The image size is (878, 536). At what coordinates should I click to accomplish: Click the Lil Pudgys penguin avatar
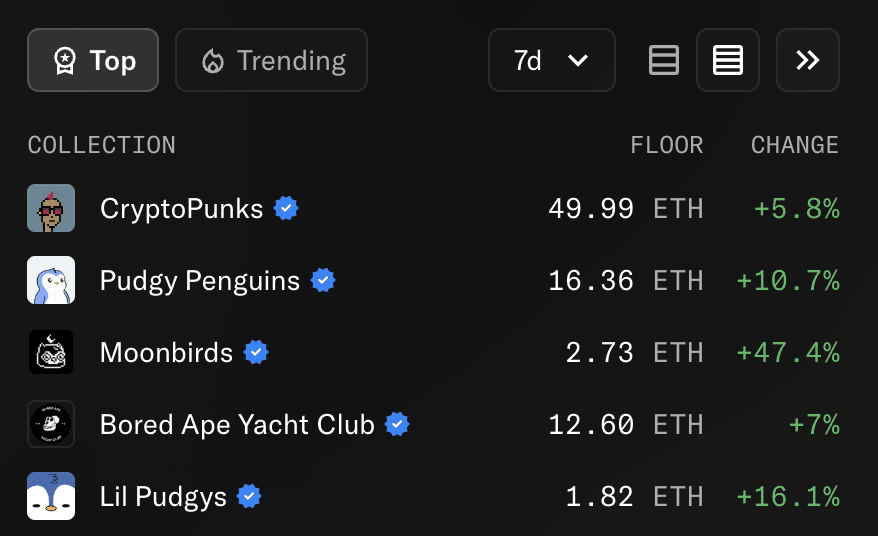(x=51, y=496)
